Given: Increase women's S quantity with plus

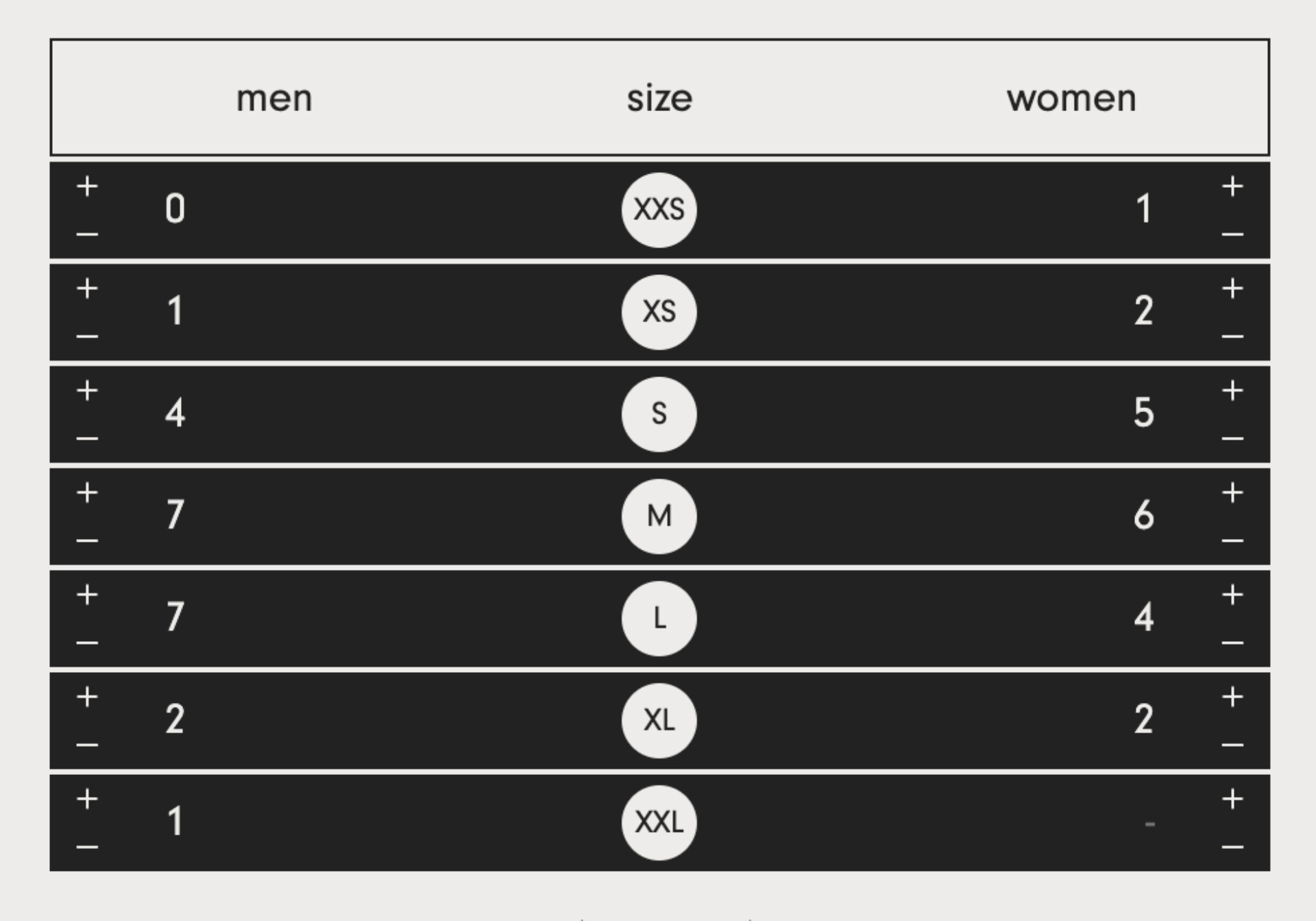Looking at the screenshot, I should tap(1232, 391).
